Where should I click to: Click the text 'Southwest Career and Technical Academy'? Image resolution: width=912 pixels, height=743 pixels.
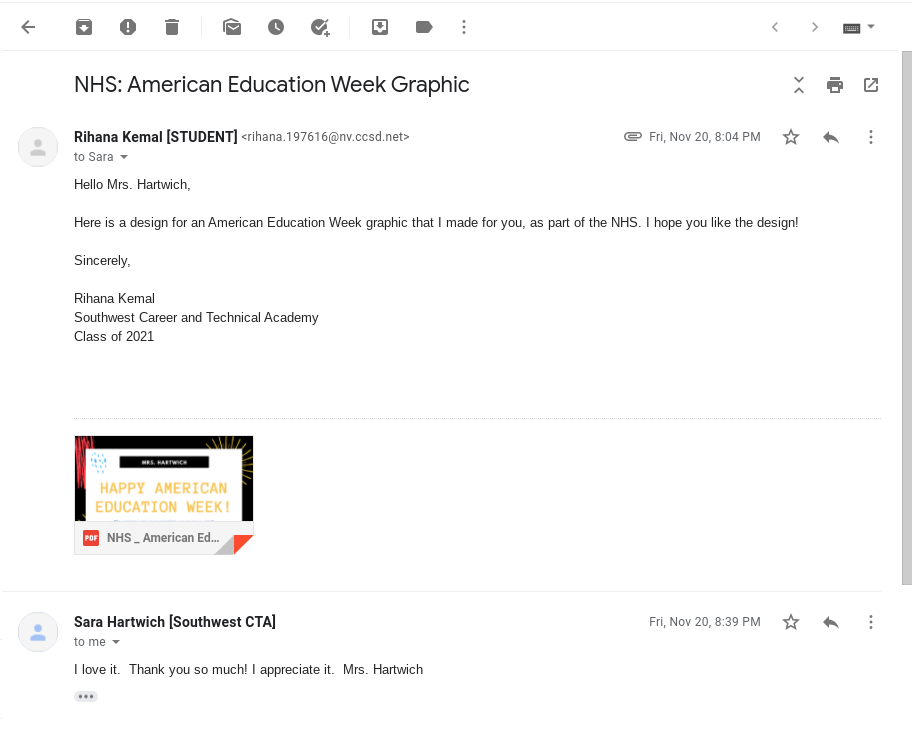(196, 318)
